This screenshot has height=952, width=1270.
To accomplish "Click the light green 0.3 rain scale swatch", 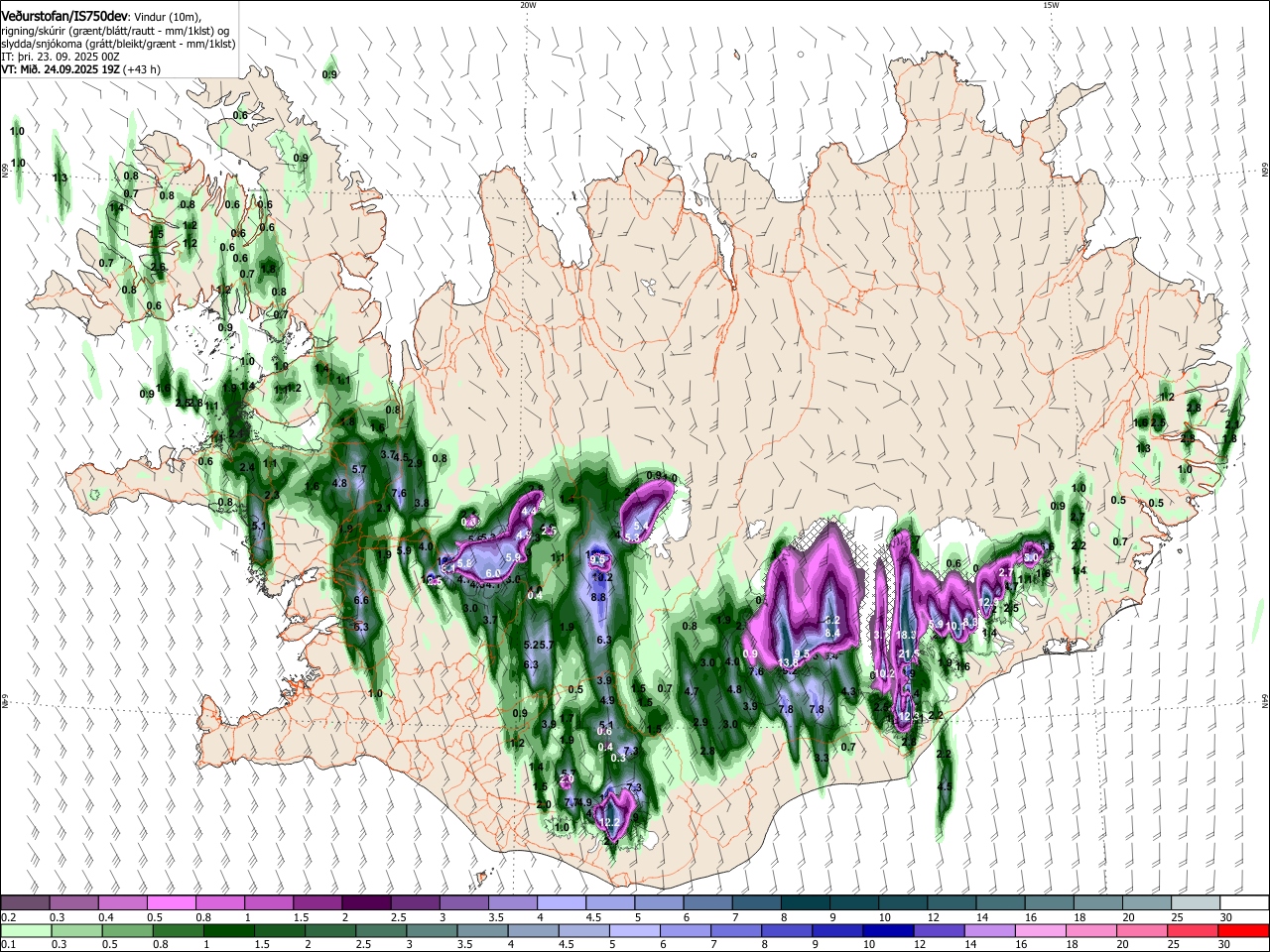I will click(75, 930).
